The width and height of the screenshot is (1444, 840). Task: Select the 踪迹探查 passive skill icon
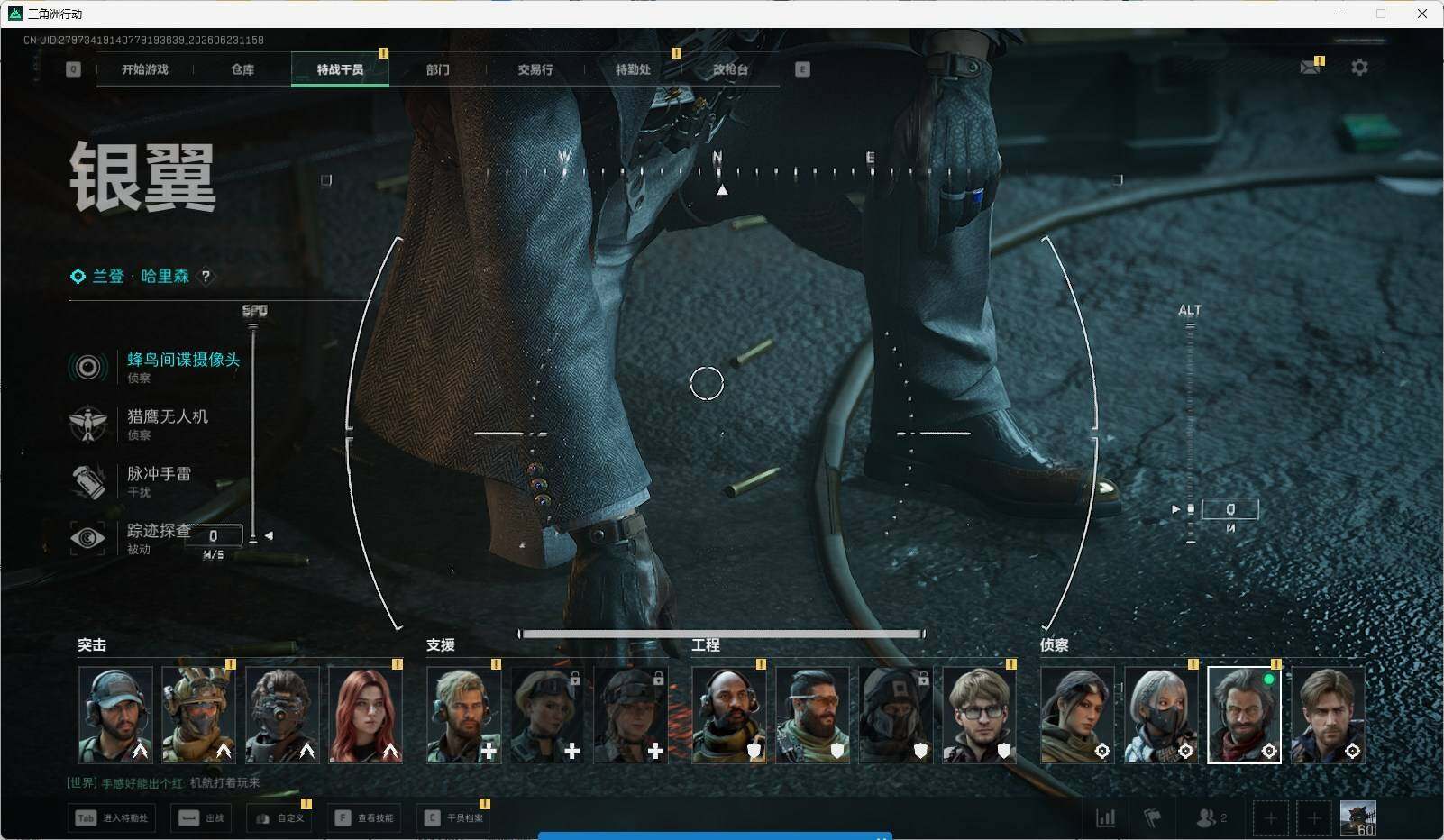[88, 538]
